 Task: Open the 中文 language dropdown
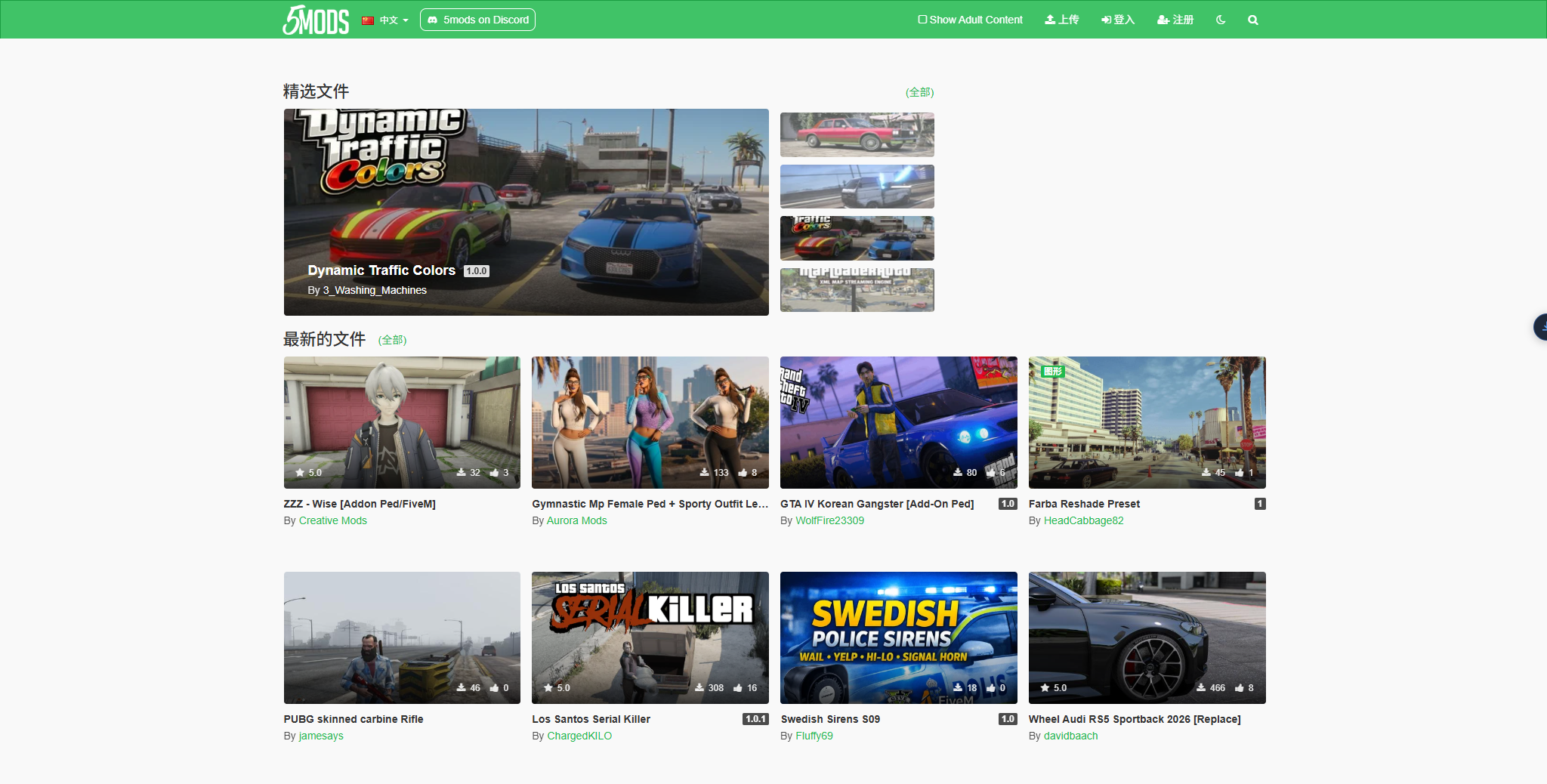pos(388,20)
